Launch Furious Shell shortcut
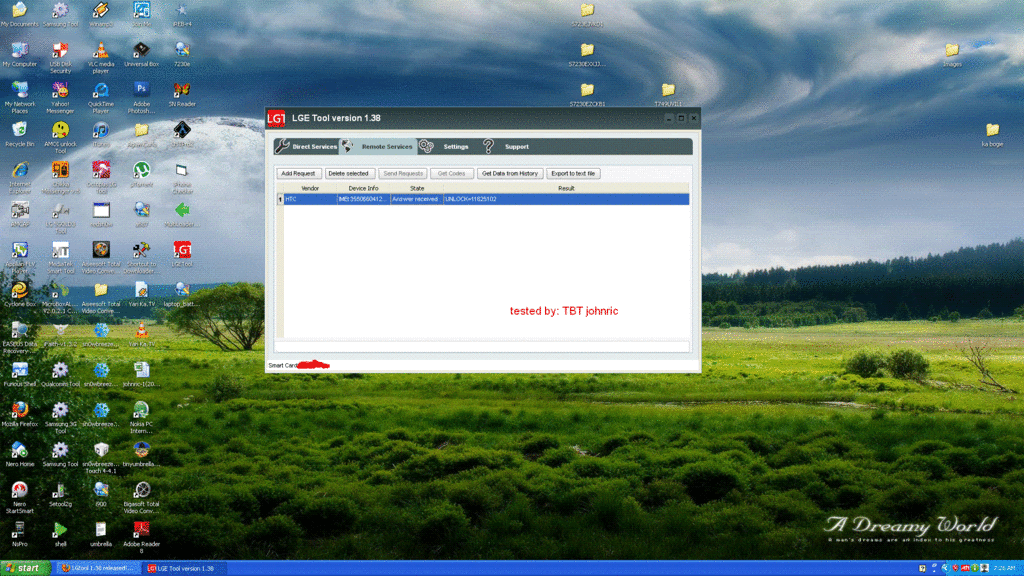Image resolution: width=1024 pixels, height=576 pixels. coord(20,374)
